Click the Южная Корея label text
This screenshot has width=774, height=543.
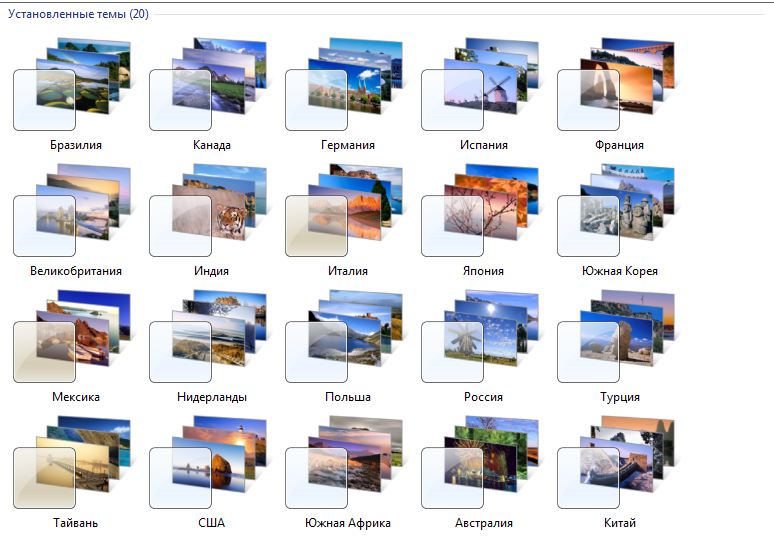620,271
